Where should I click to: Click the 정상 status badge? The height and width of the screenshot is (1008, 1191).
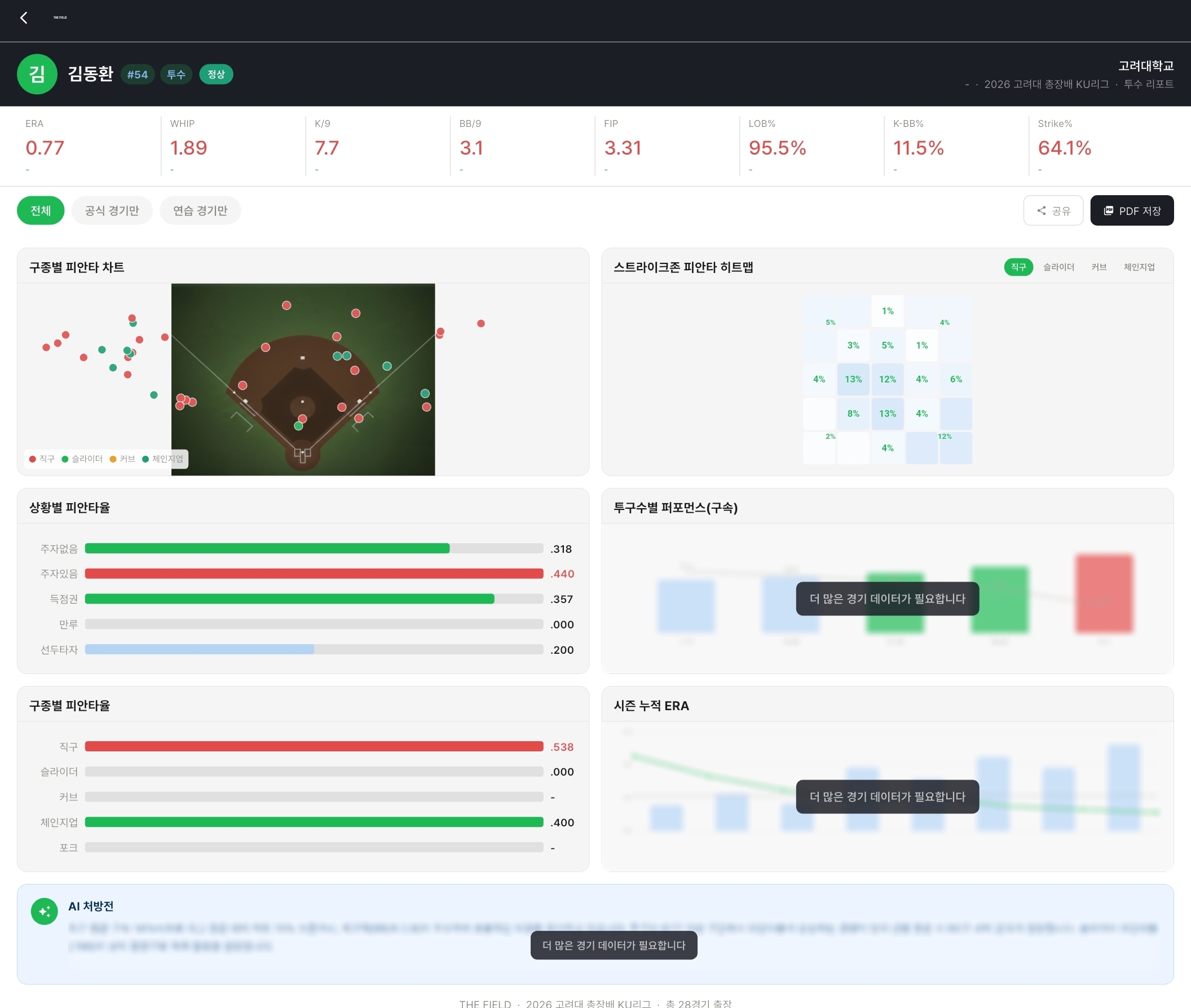tap(216, 74)
